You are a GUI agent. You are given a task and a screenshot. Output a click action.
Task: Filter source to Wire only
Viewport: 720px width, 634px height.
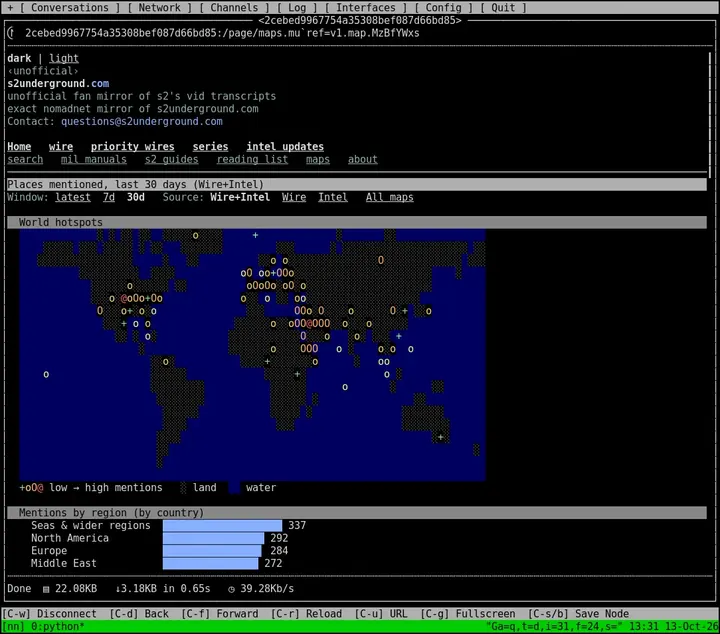[x=294, y=197]
